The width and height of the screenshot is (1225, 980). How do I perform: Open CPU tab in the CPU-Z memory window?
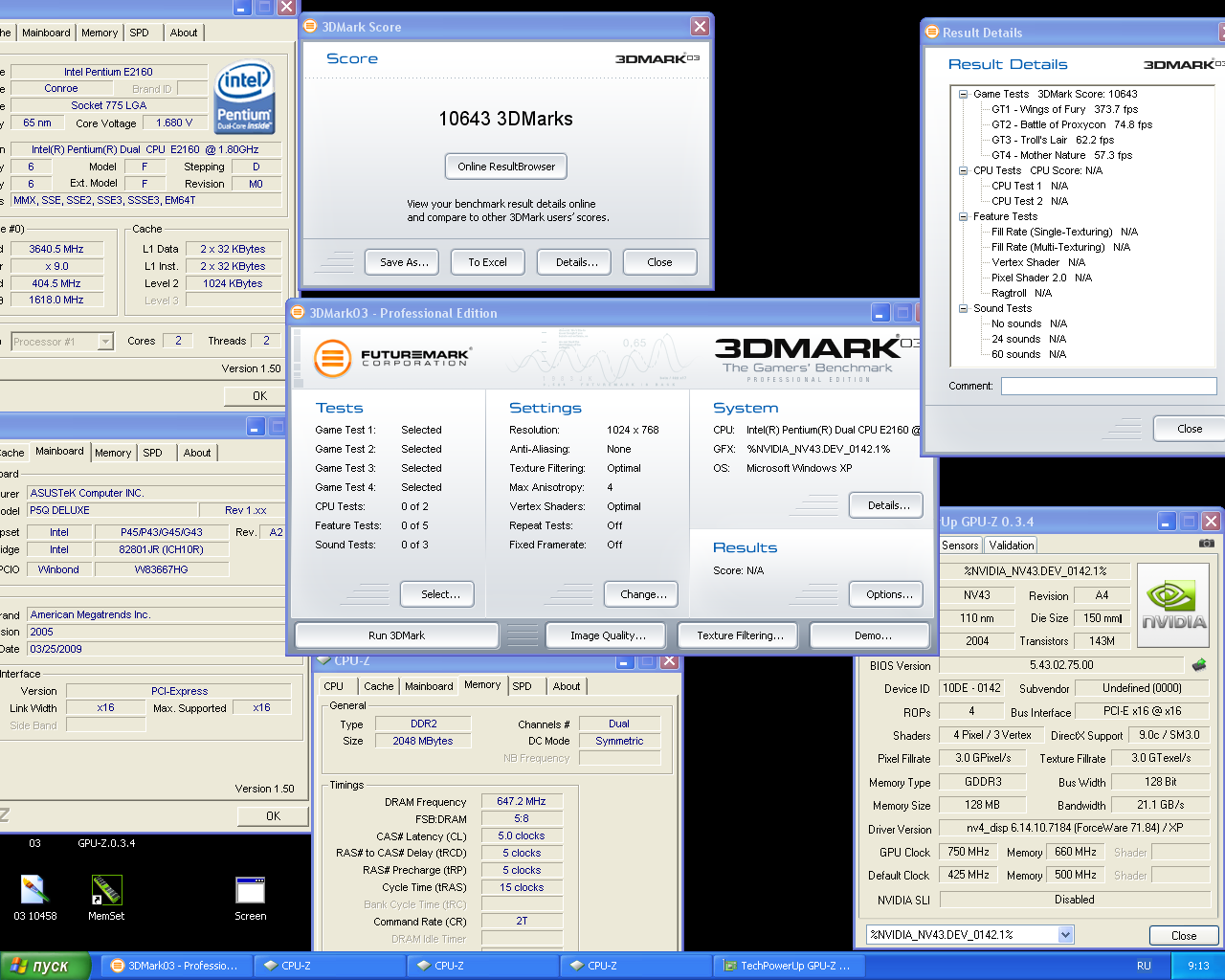[x=333, y=686]
